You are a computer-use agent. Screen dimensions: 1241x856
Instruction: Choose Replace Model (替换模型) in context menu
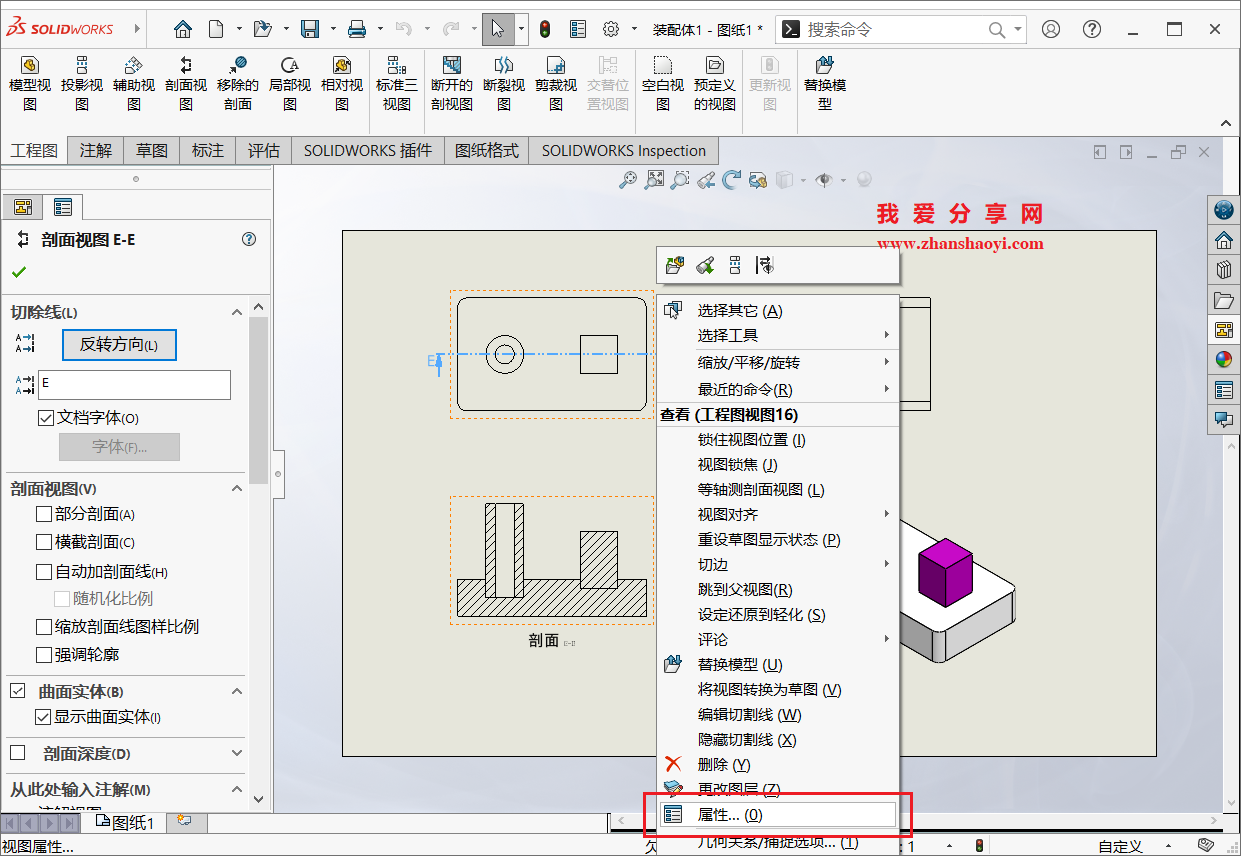click(x=778, y=664)
